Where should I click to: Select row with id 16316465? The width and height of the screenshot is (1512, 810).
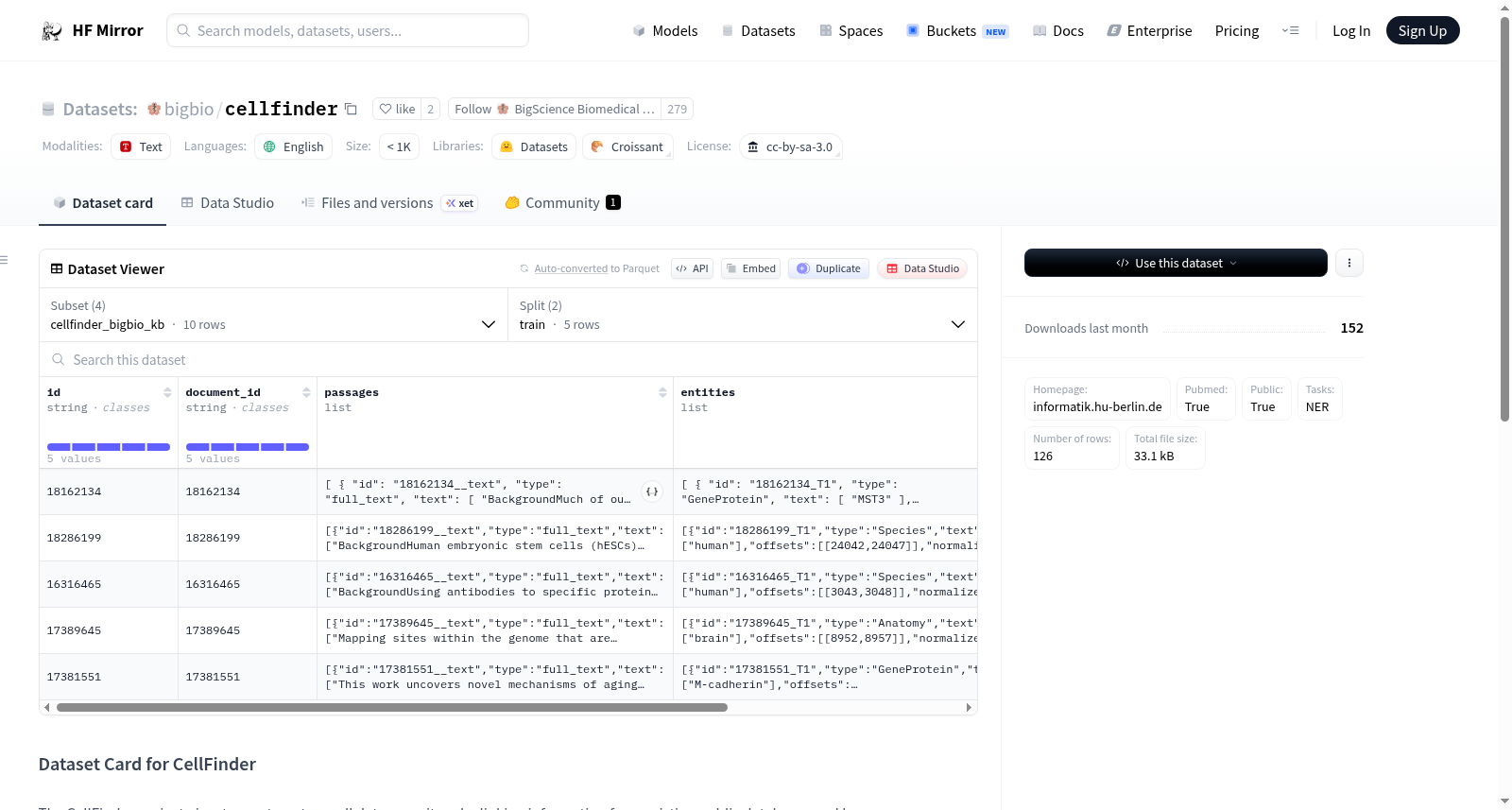[508, 584]
